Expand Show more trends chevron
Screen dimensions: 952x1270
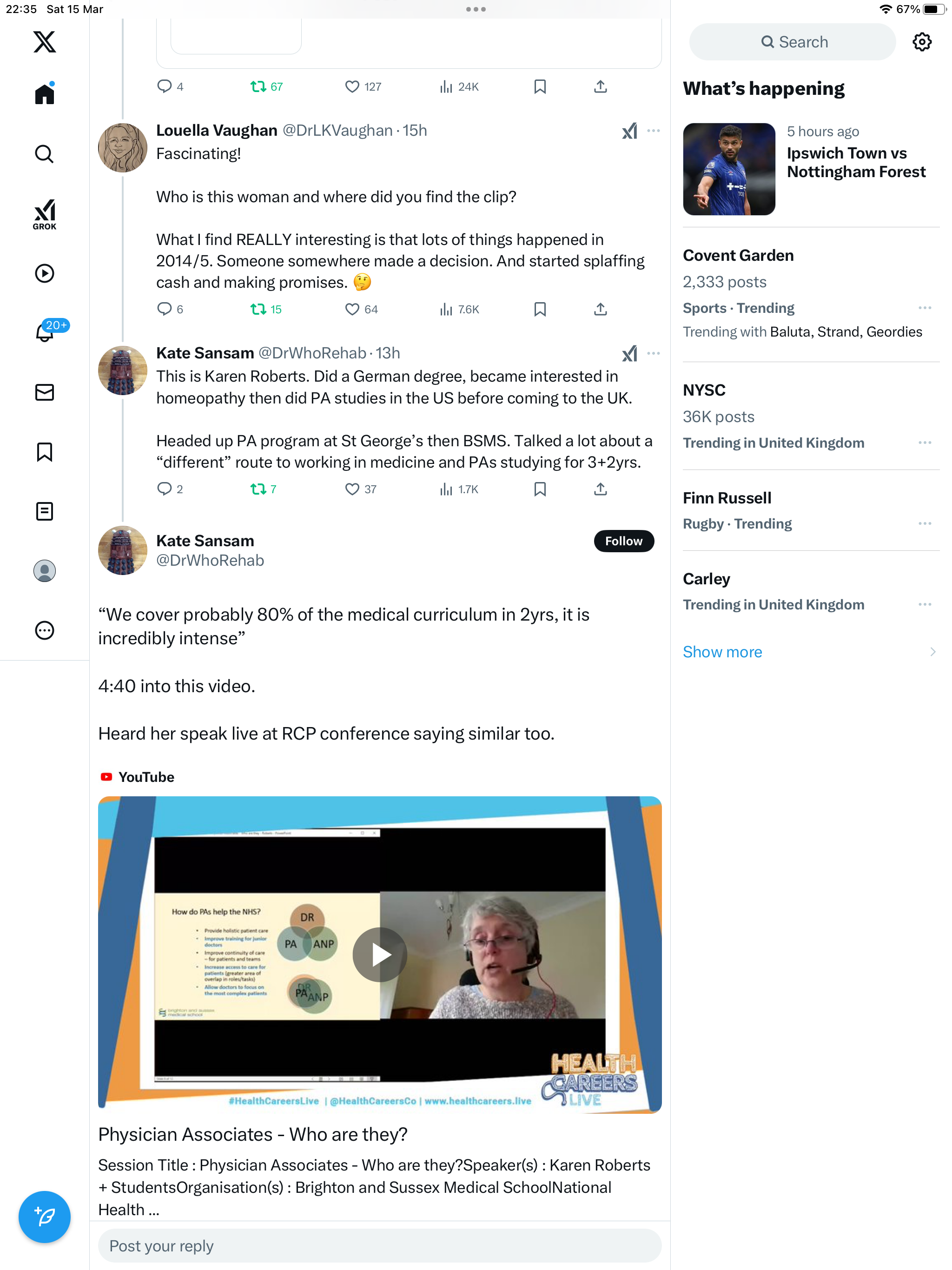point(932,652)
